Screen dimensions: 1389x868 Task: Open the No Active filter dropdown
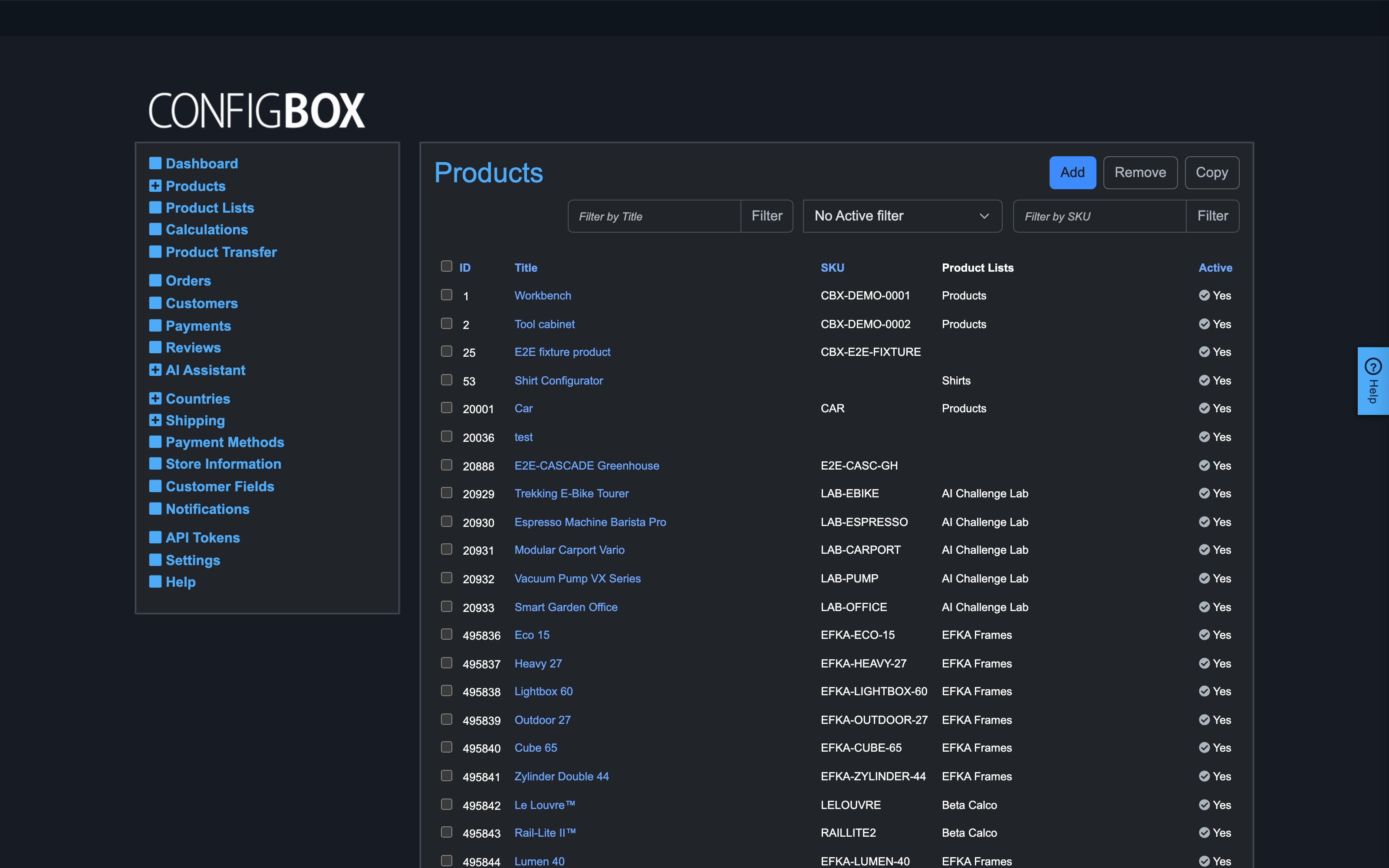click(902, 216)
